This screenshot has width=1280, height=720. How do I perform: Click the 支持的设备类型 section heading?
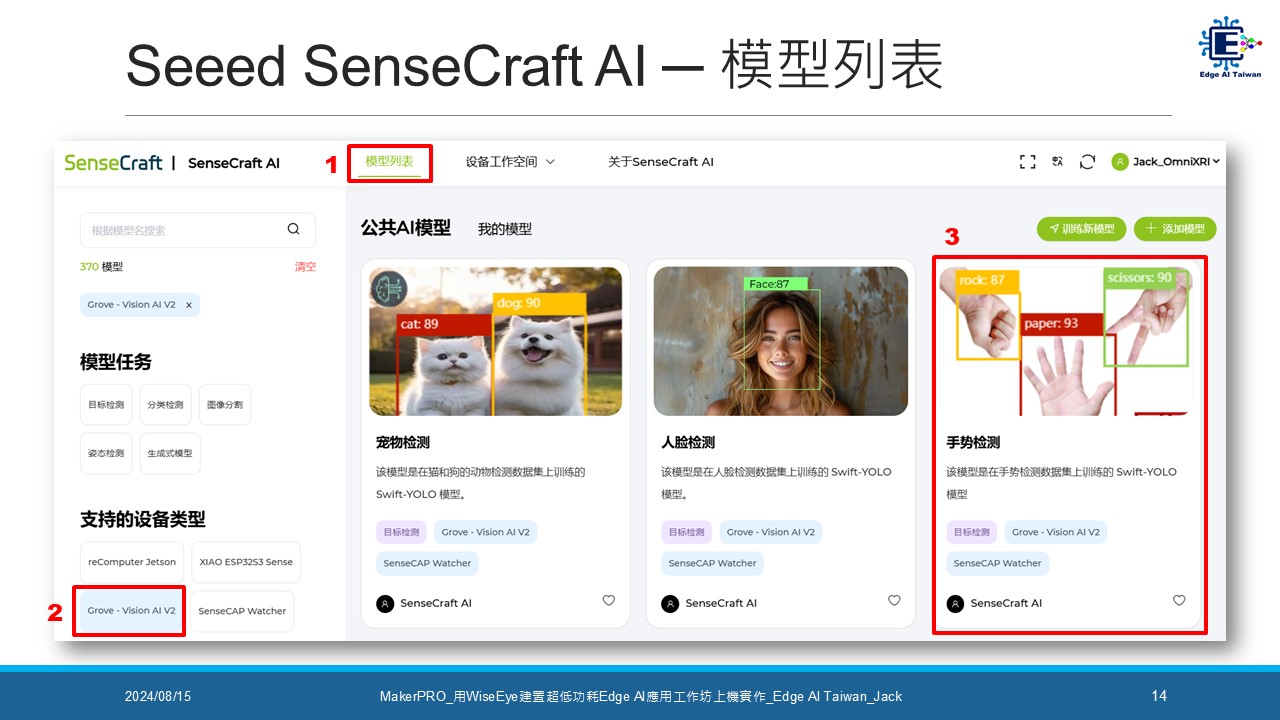143,520
